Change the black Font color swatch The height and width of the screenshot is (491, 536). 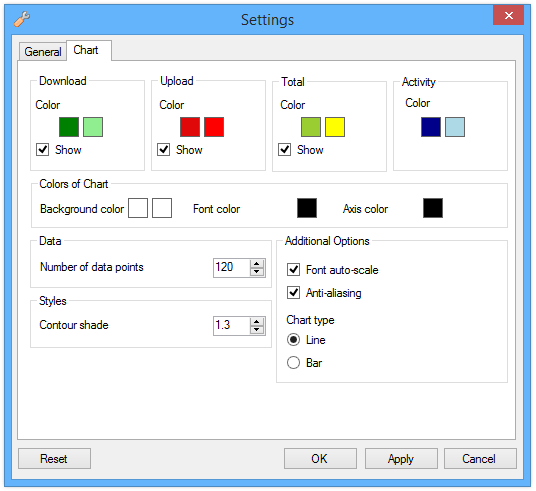(307, 208)
